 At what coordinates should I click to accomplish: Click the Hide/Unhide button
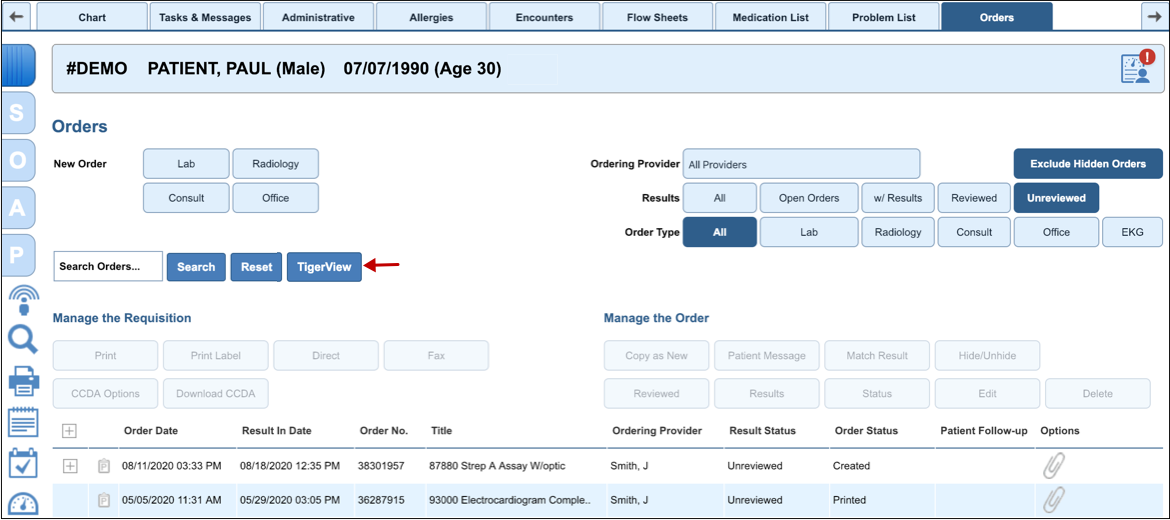point(987,355)
